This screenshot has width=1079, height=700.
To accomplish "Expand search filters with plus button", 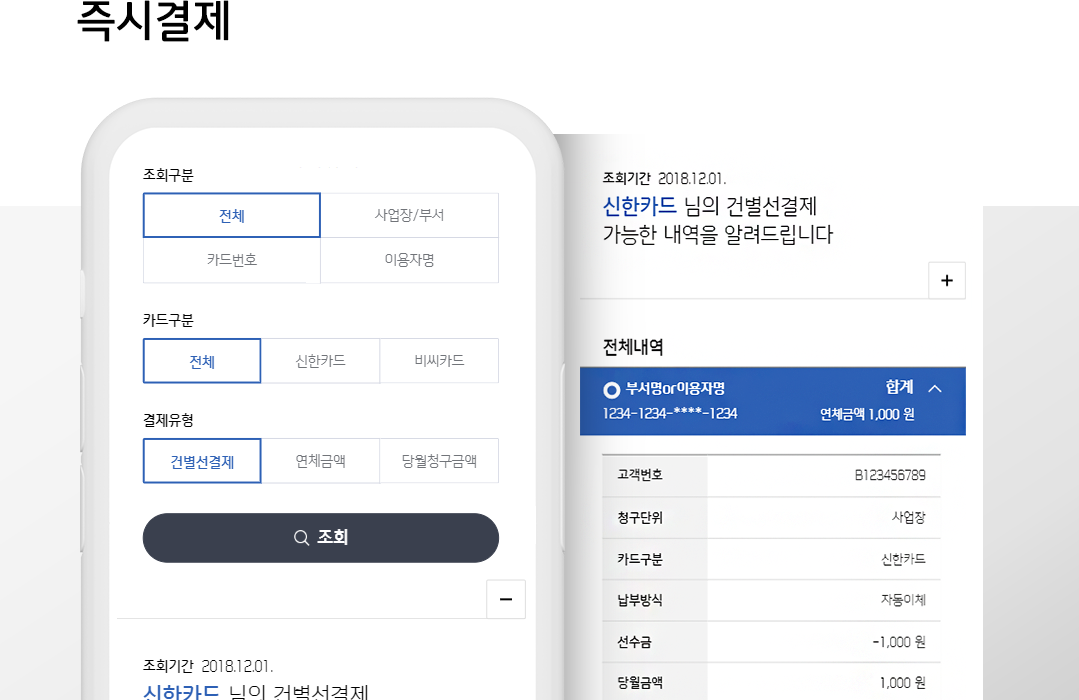I will 947,280.
